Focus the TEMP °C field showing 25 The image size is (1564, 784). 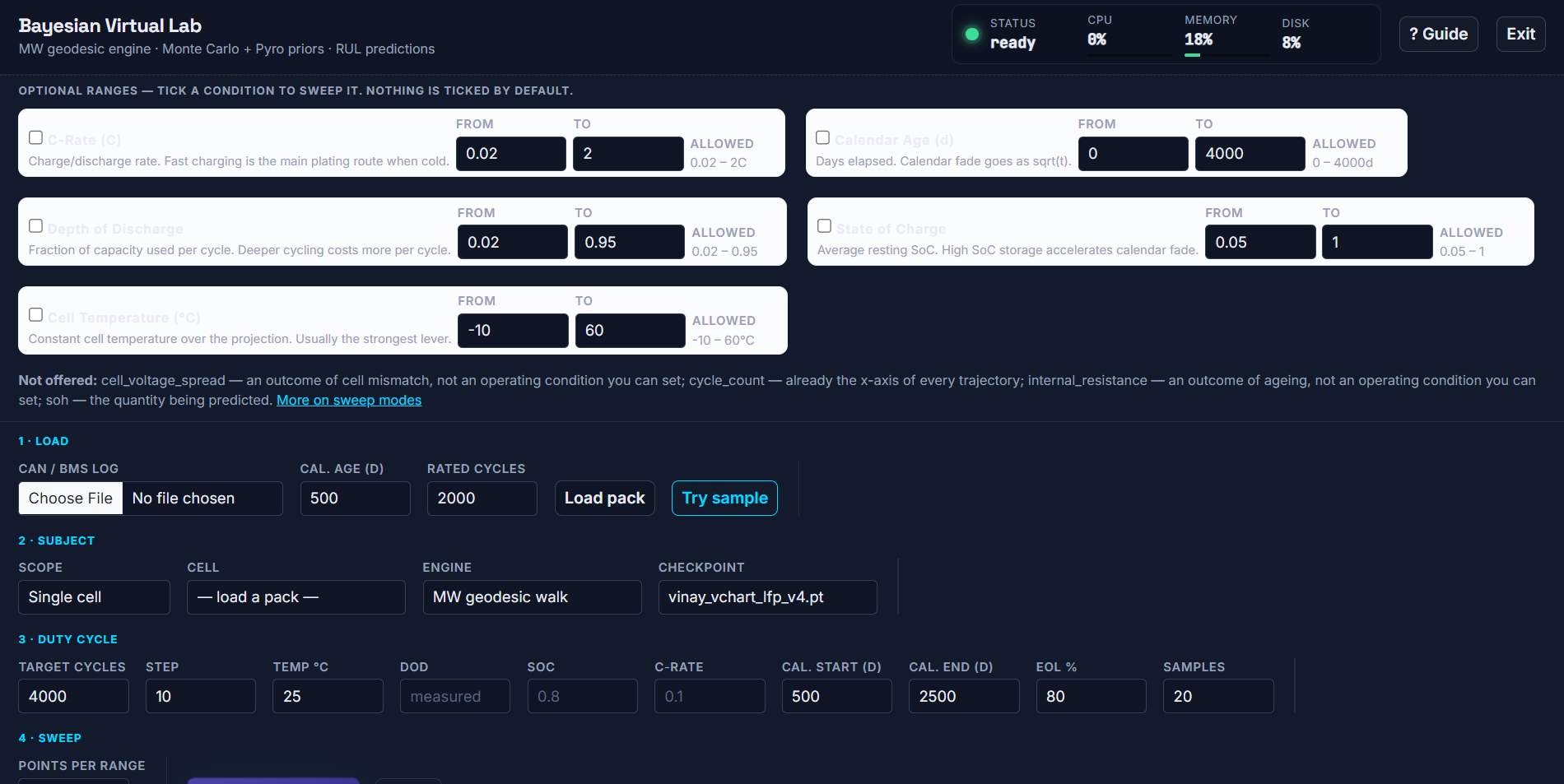click(x=328, y=697)
